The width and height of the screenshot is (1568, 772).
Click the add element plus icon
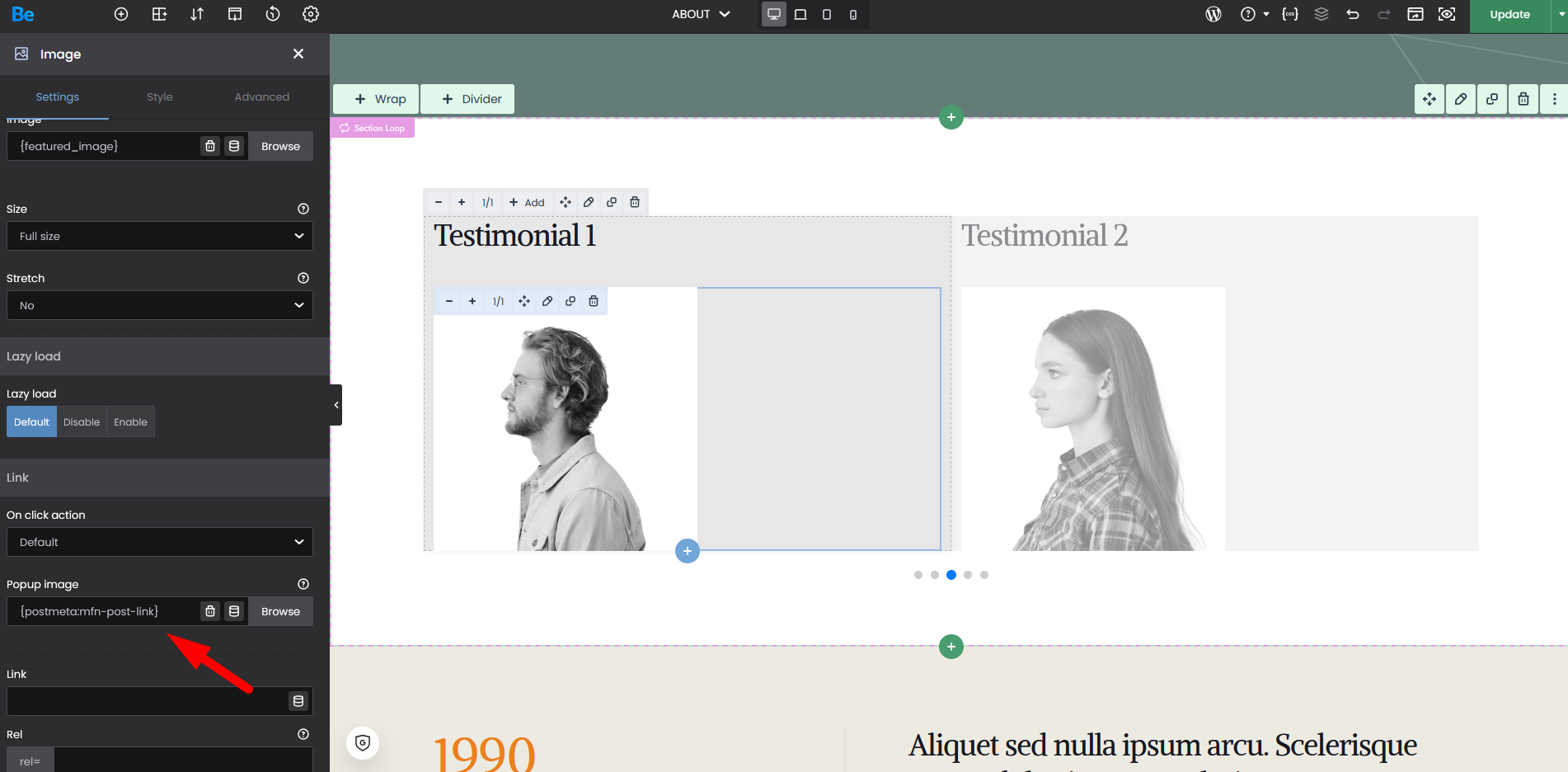(121, 14)
